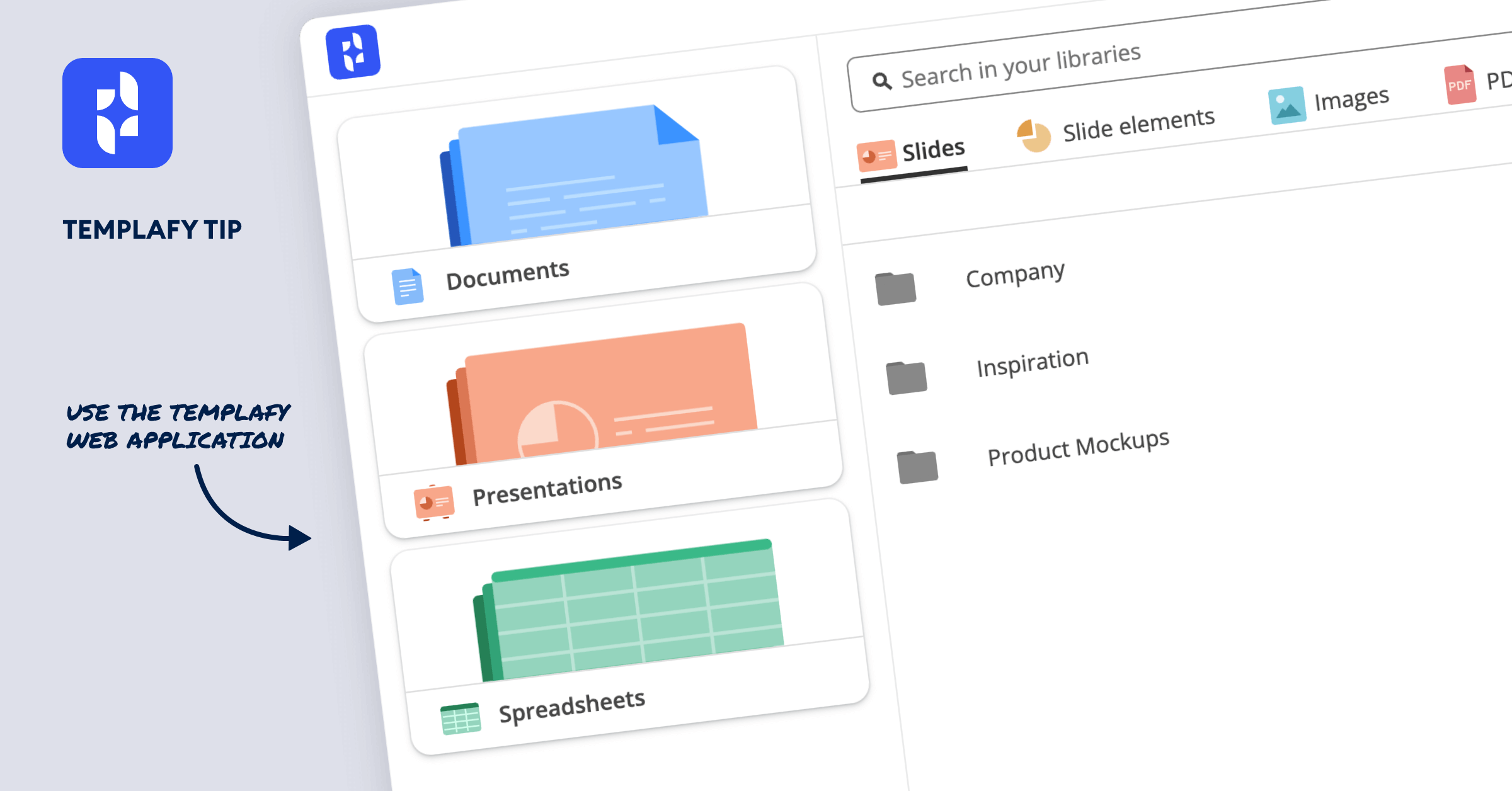Click the small blue document icon

pos(408,287)
